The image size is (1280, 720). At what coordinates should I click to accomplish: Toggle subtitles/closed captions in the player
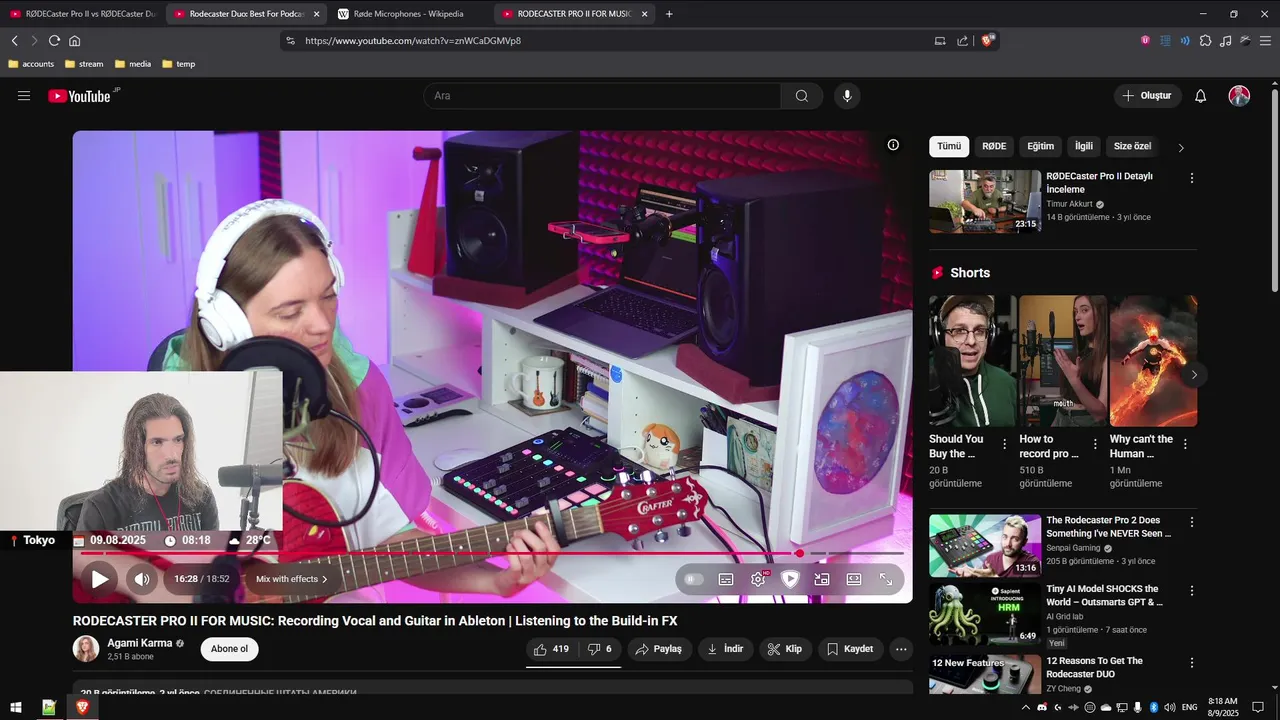[x=726, y=579]
